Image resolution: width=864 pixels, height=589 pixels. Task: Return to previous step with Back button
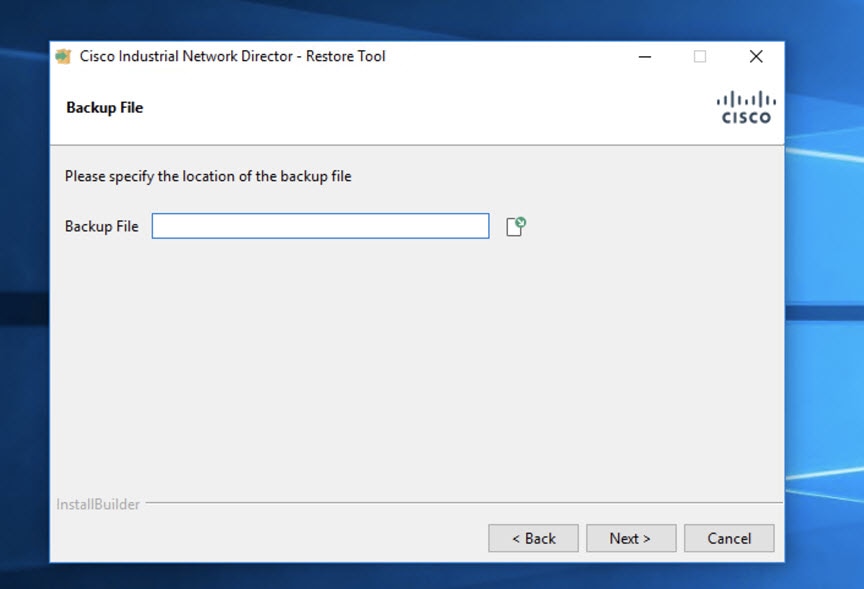click(x=533, y=538)
